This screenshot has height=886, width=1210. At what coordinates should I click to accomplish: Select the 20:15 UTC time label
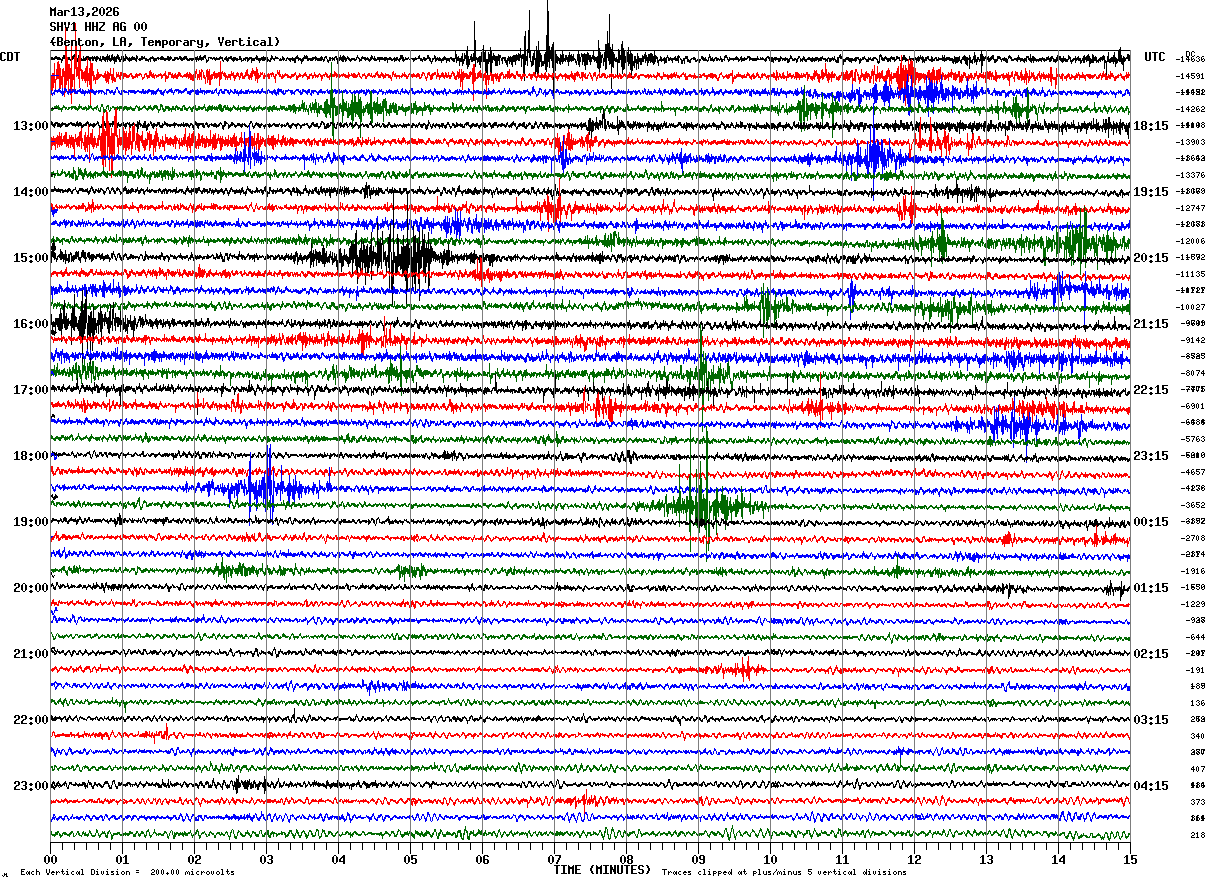tap(1150, 258)
